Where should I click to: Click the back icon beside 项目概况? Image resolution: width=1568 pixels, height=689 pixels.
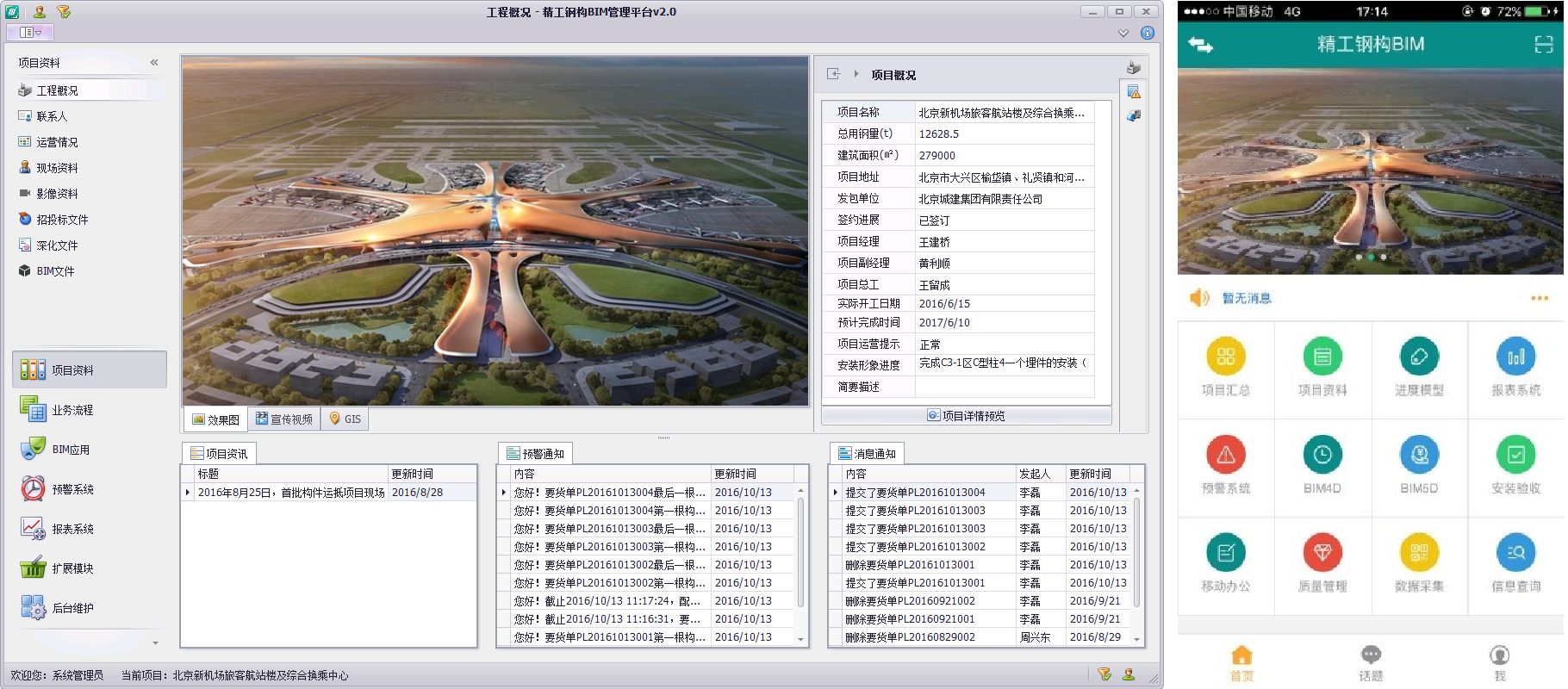click(x=833, y=74)
